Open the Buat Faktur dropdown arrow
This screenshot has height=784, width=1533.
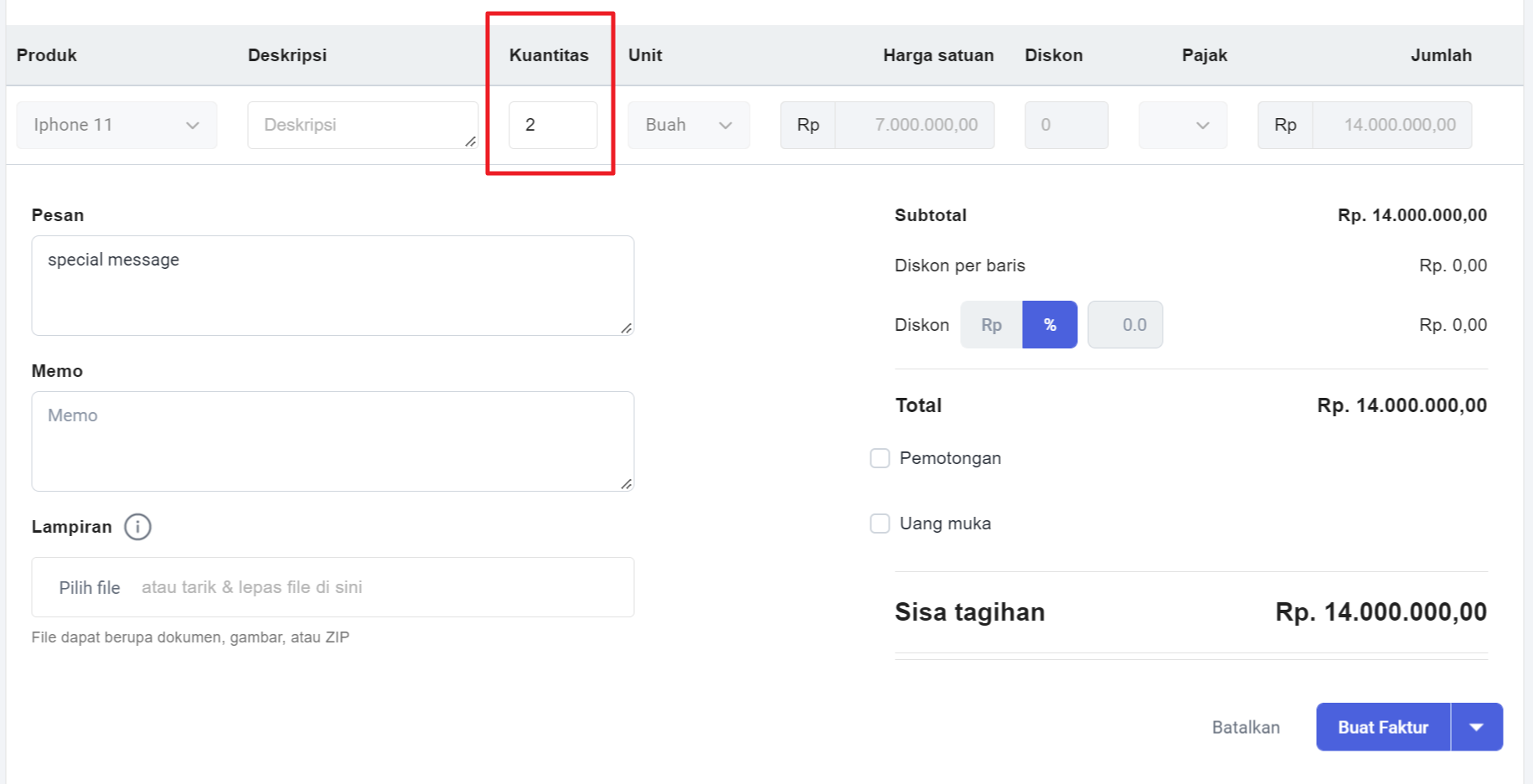(x=1477, y=727)
